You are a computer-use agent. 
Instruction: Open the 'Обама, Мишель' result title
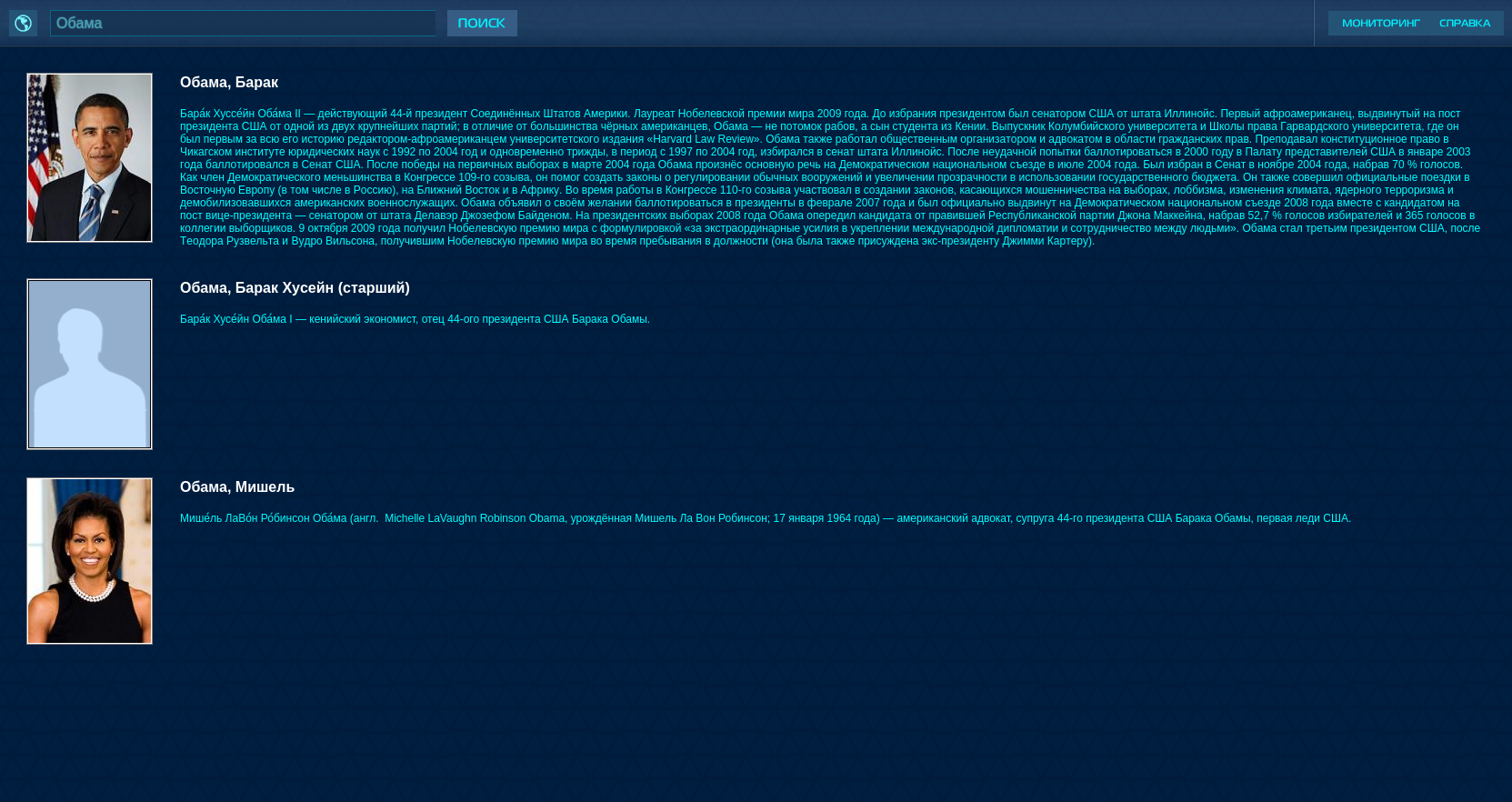tap(237, 487)
